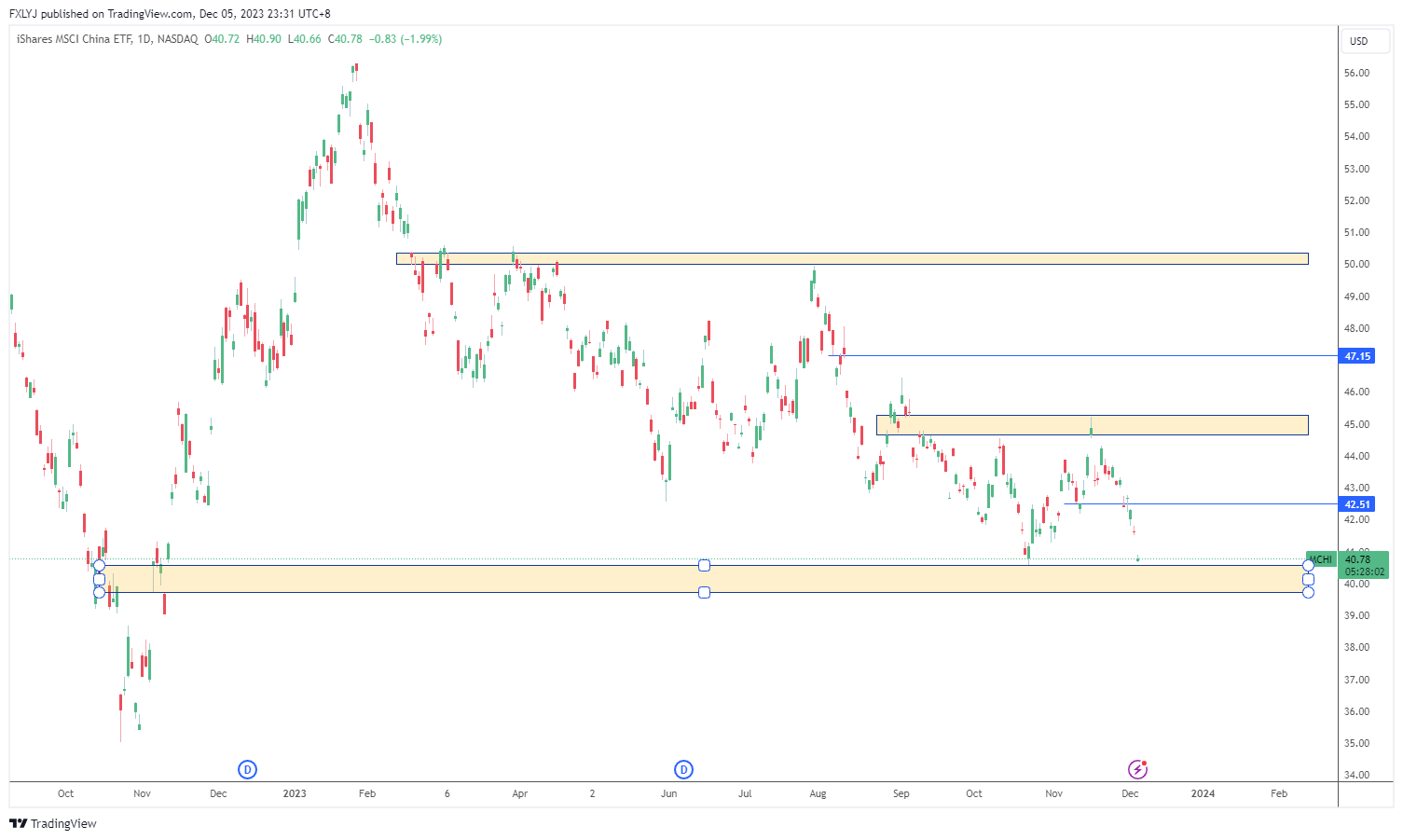Click the dividend D marker near June

point(683,769)
